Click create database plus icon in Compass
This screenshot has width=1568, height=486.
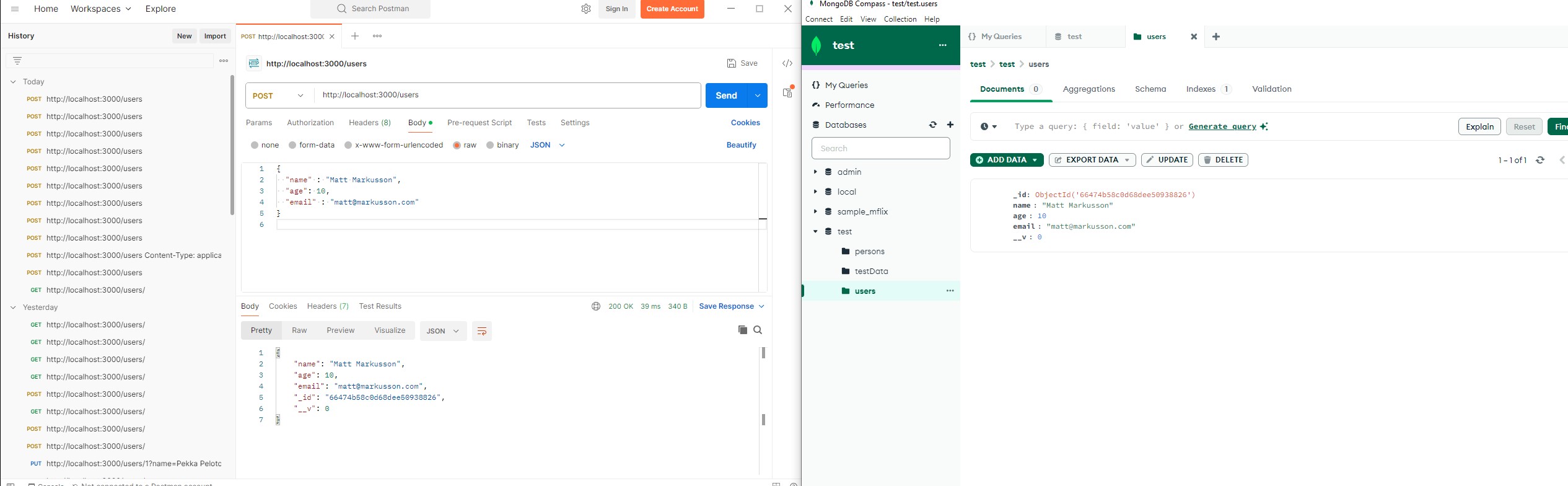[950, 125]
